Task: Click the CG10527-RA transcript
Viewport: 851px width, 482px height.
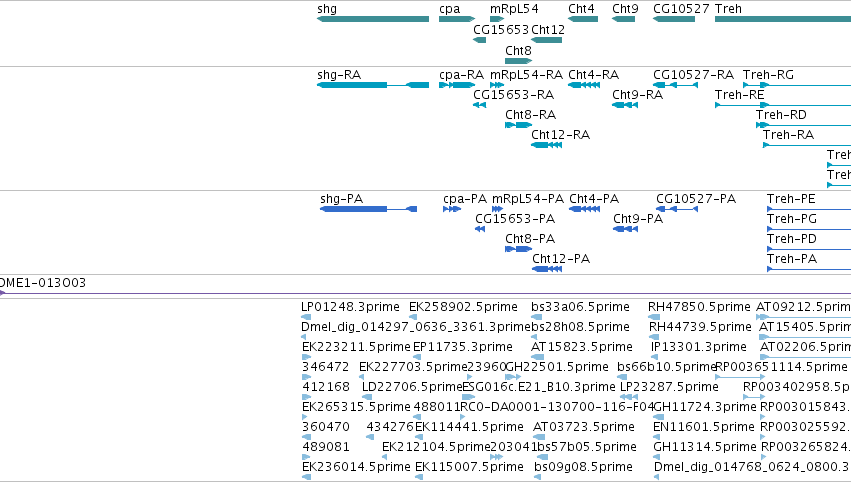Action: pyautogui.click(x=675, y=85)
